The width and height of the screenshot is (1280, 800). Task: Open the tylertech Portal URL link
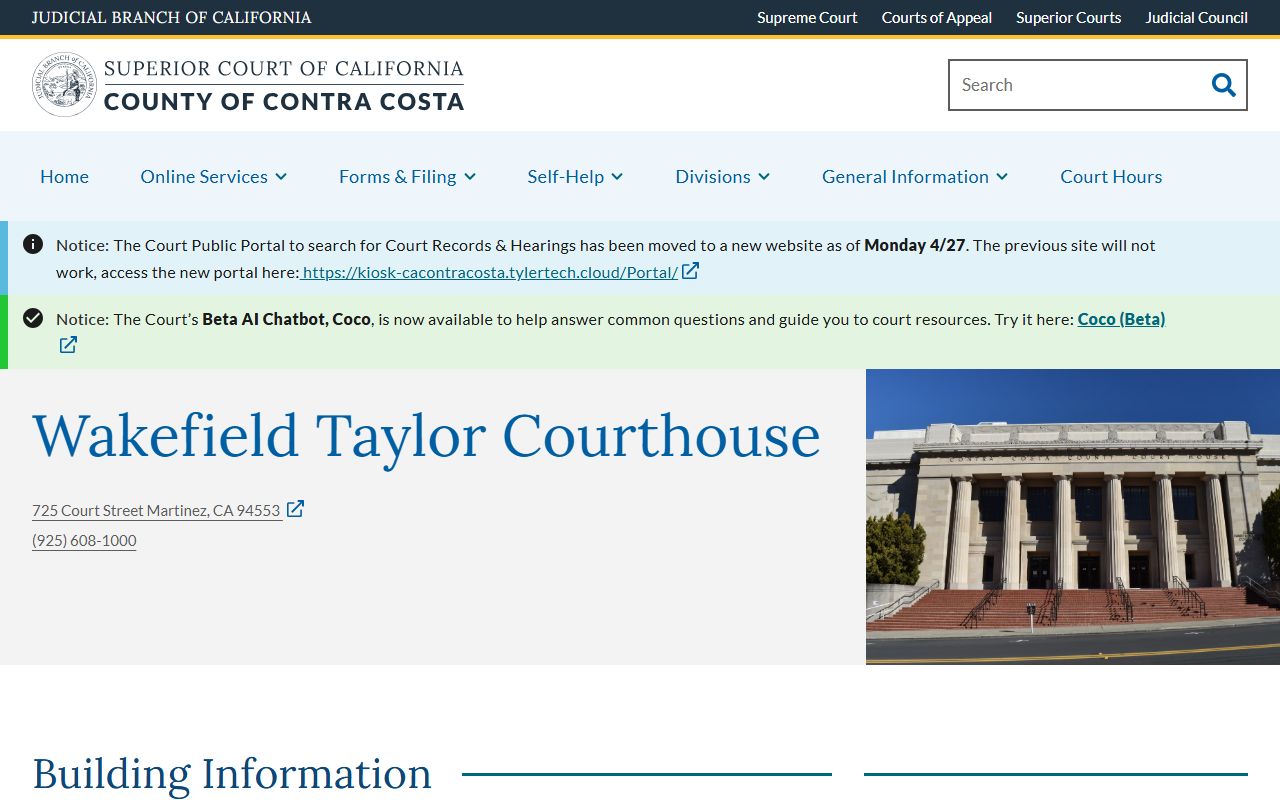click(x=490, y=272)
